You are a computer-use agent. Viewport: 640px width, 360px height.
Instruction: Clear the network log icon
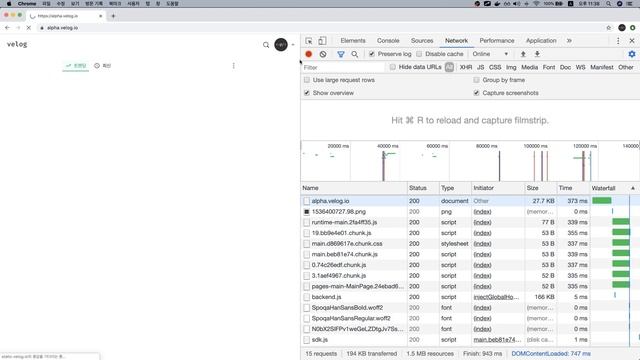[323, 54]
